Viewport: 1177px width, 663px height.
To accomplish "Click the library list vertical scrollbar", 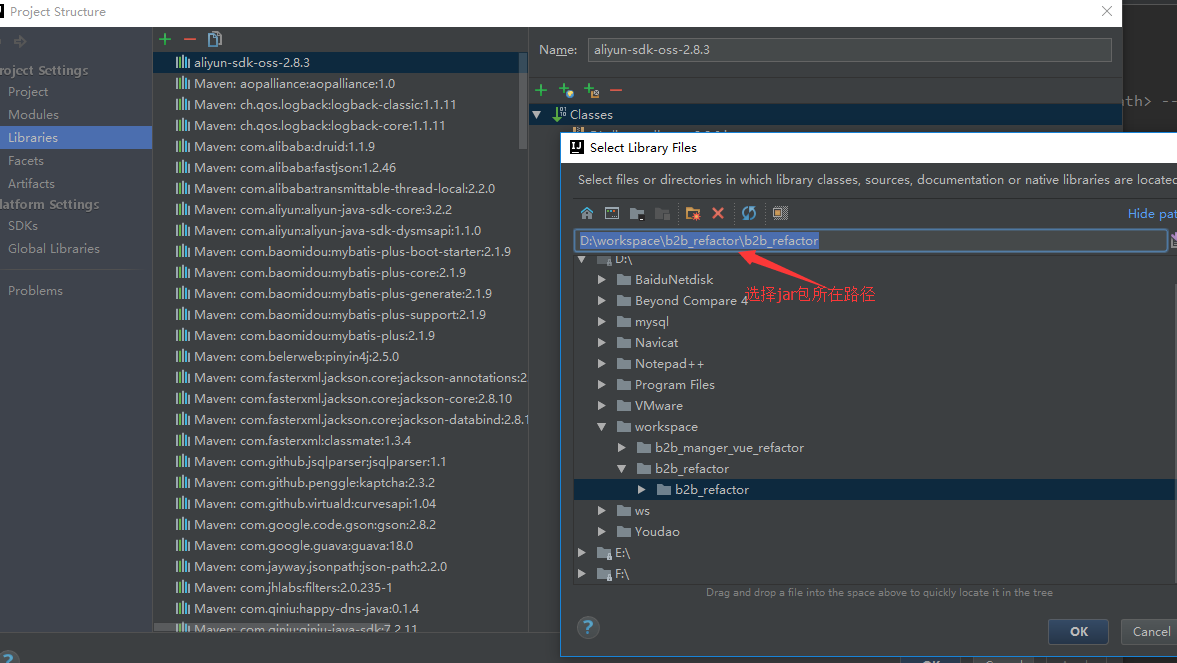I will tap(523, 101).
